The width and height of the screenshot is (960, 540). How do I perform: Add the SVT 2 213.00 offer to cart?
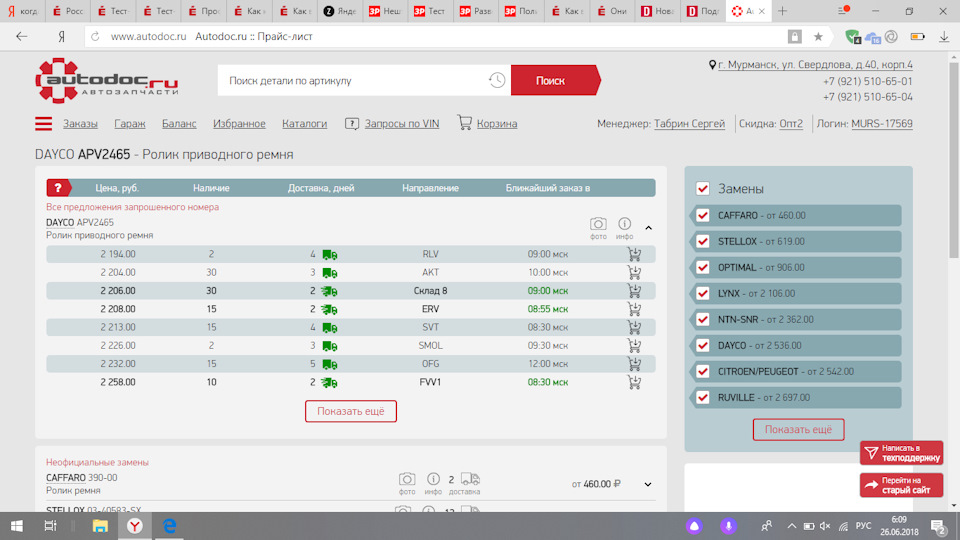click(x=634, y=328)
